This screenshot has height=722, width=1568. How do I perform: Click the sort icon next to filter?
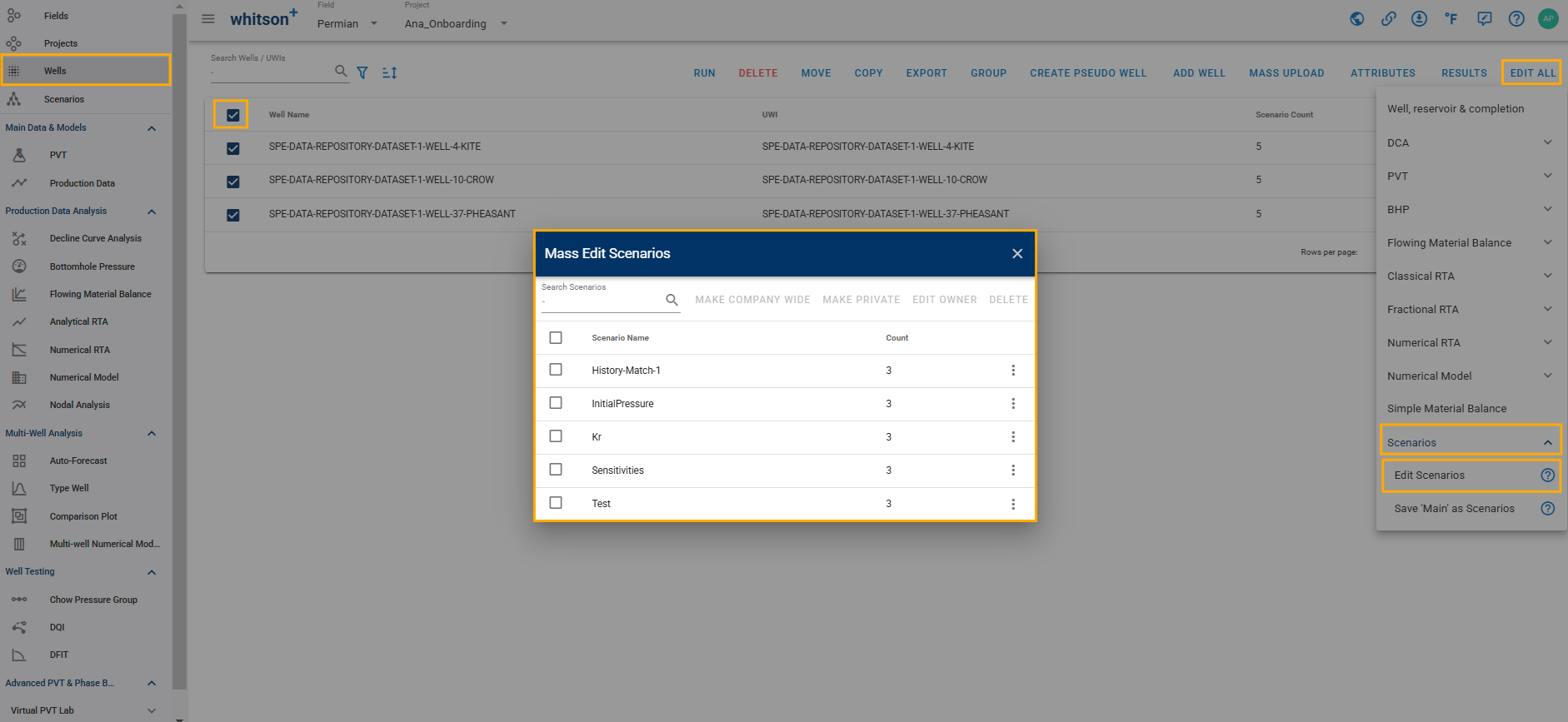389,73
